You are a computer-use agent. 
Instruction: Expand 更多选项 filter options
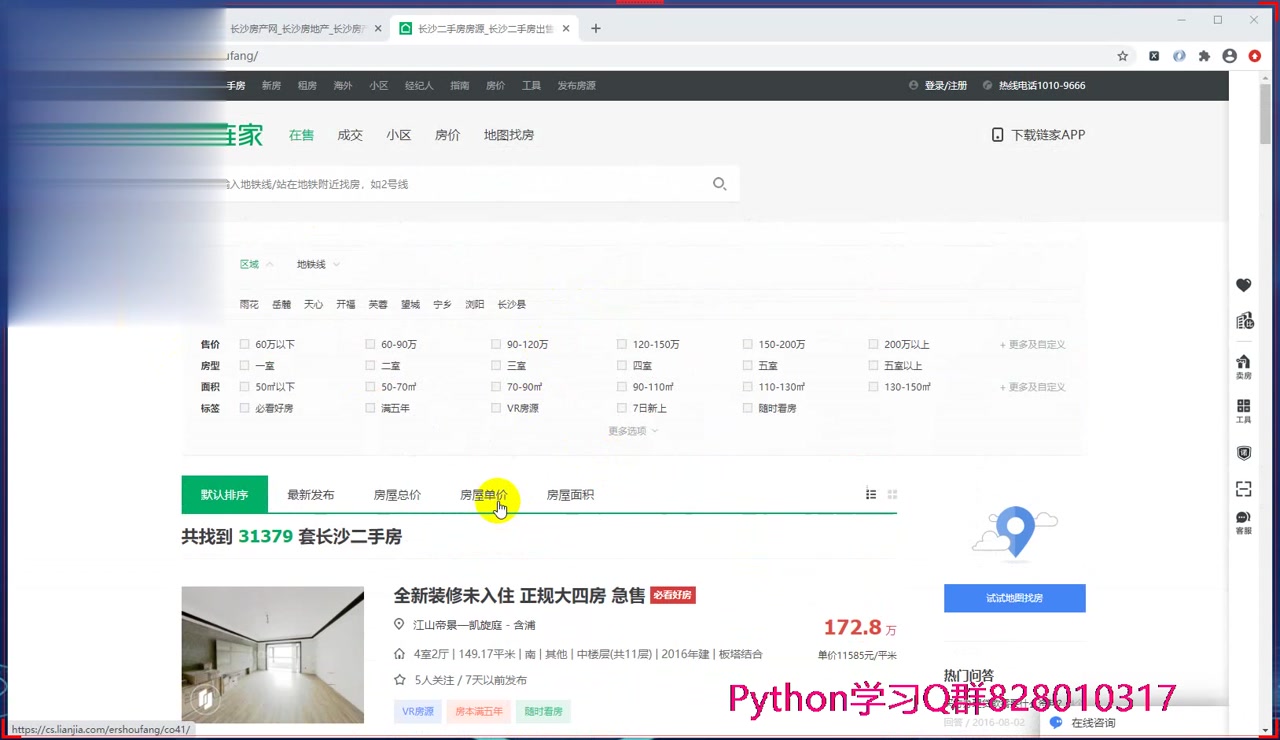point(633,431)
